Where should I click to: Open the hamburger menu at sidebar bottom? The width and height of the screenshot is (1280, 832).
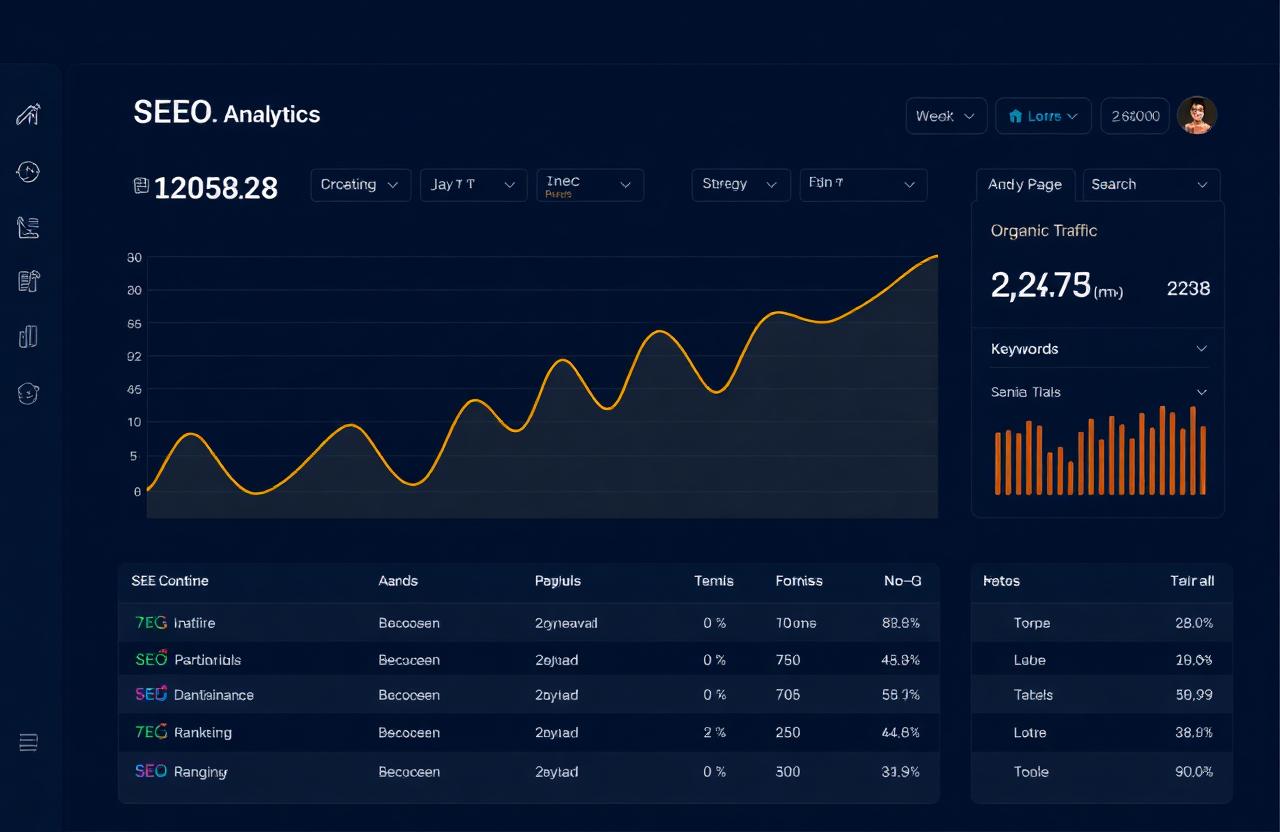pos(28,742)
